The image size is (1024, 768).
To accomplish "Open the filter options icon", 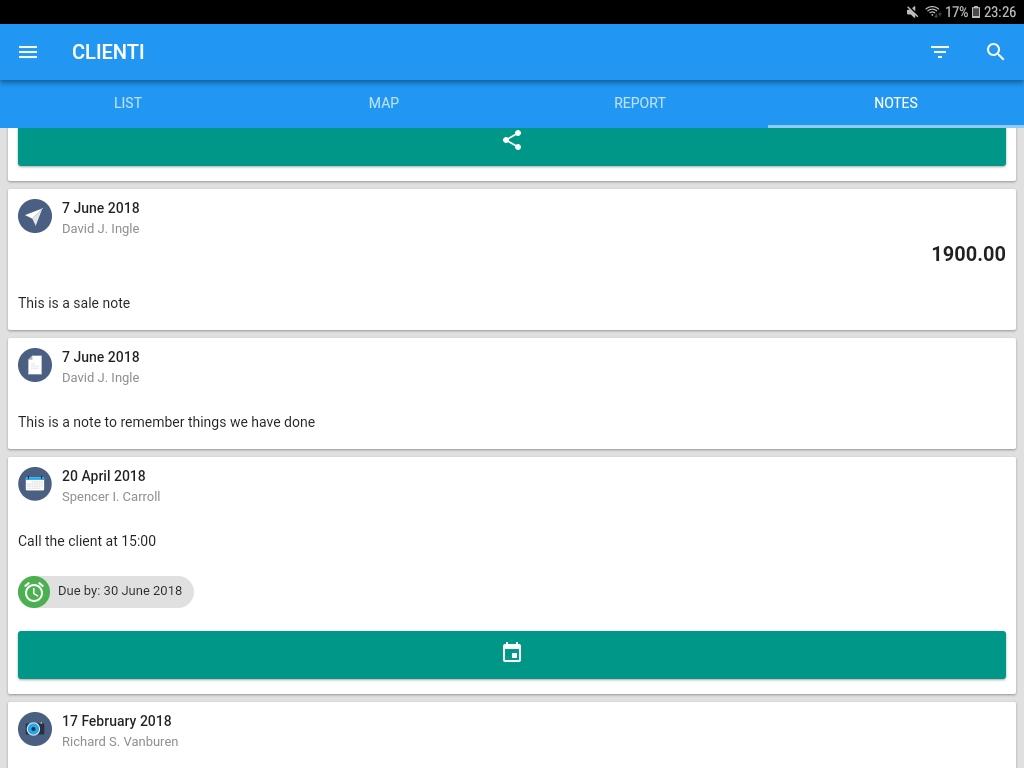I will click(940, 52).
